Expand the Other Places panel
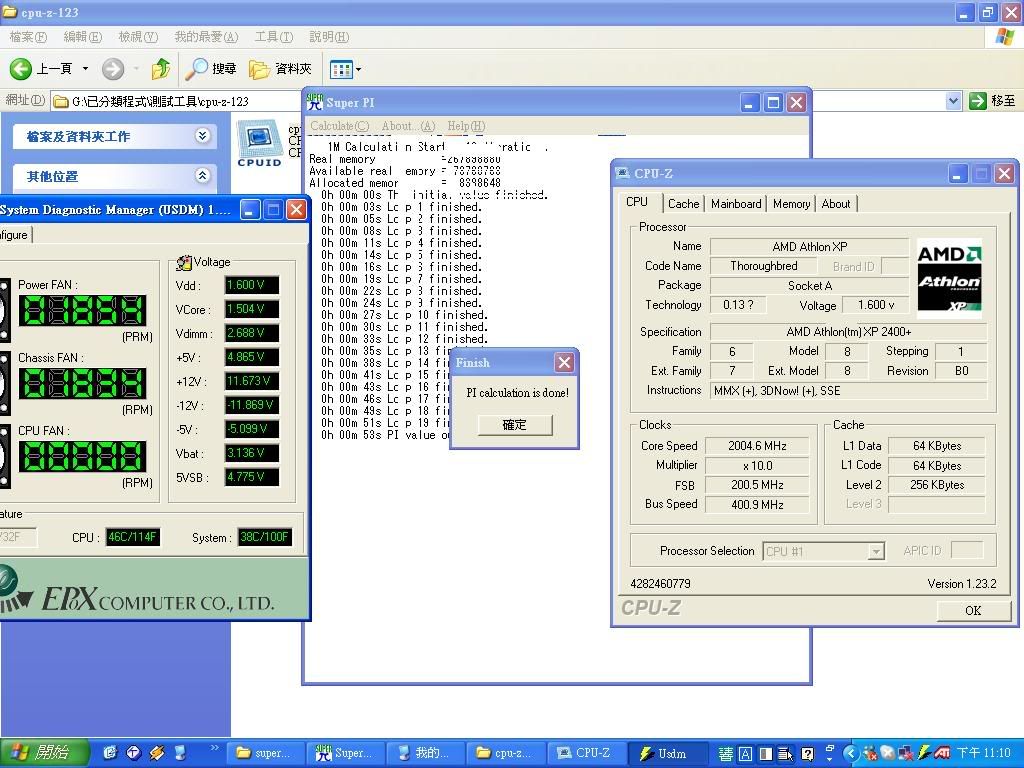This screenshot has width=1024, height=768. point(202,176)
